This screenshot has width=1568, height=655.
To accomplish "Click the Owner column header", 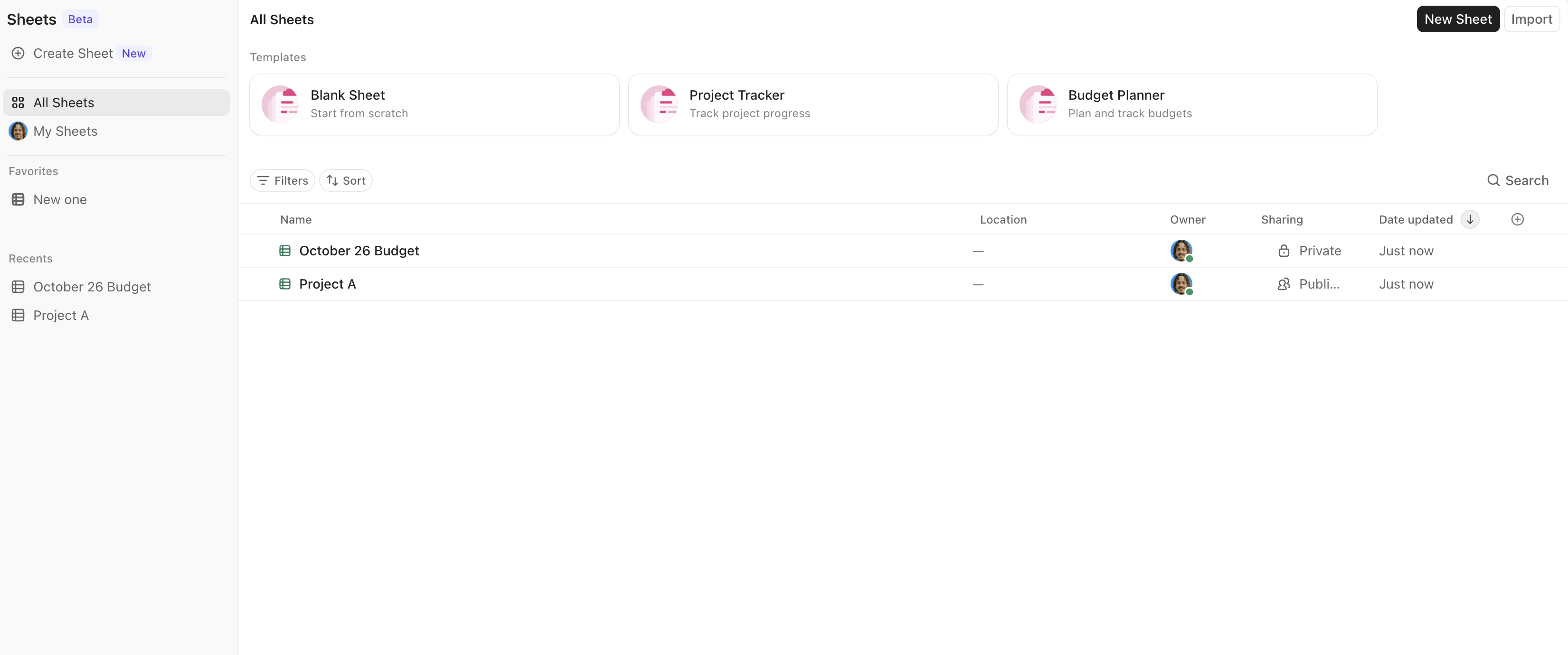I will (1188, 220).
